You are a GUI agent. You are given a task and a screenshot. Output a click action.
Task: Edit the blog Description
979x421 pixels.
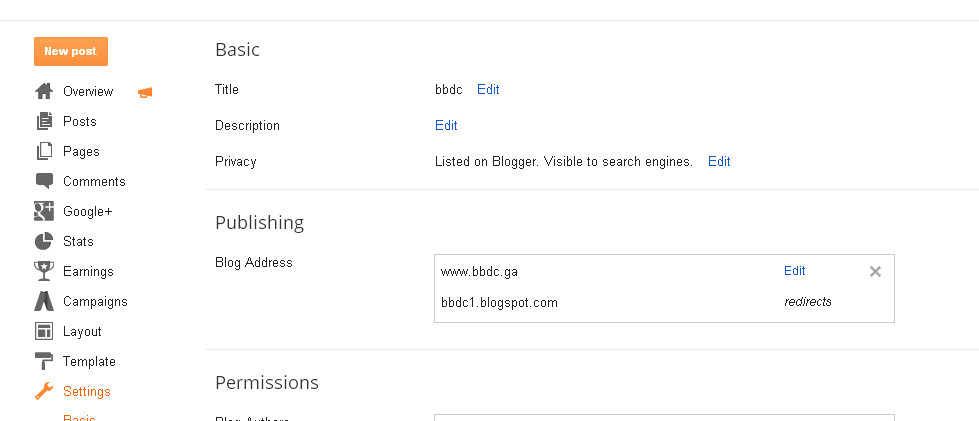[446, 126]
